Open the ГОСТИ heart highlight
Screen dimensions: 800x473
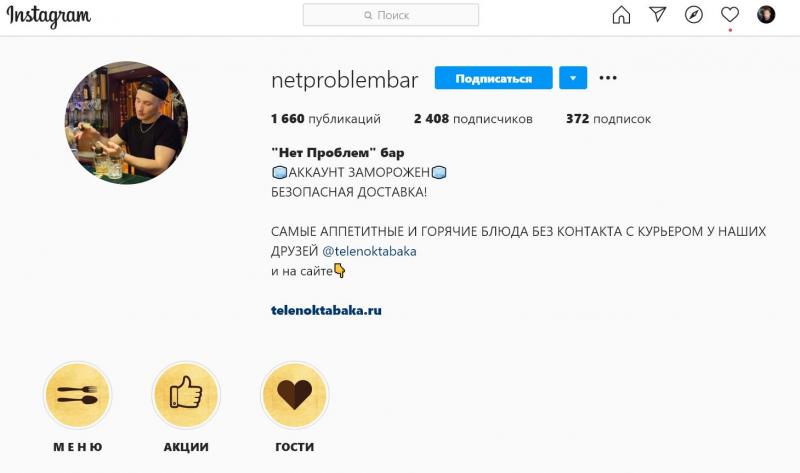(294, 395)
